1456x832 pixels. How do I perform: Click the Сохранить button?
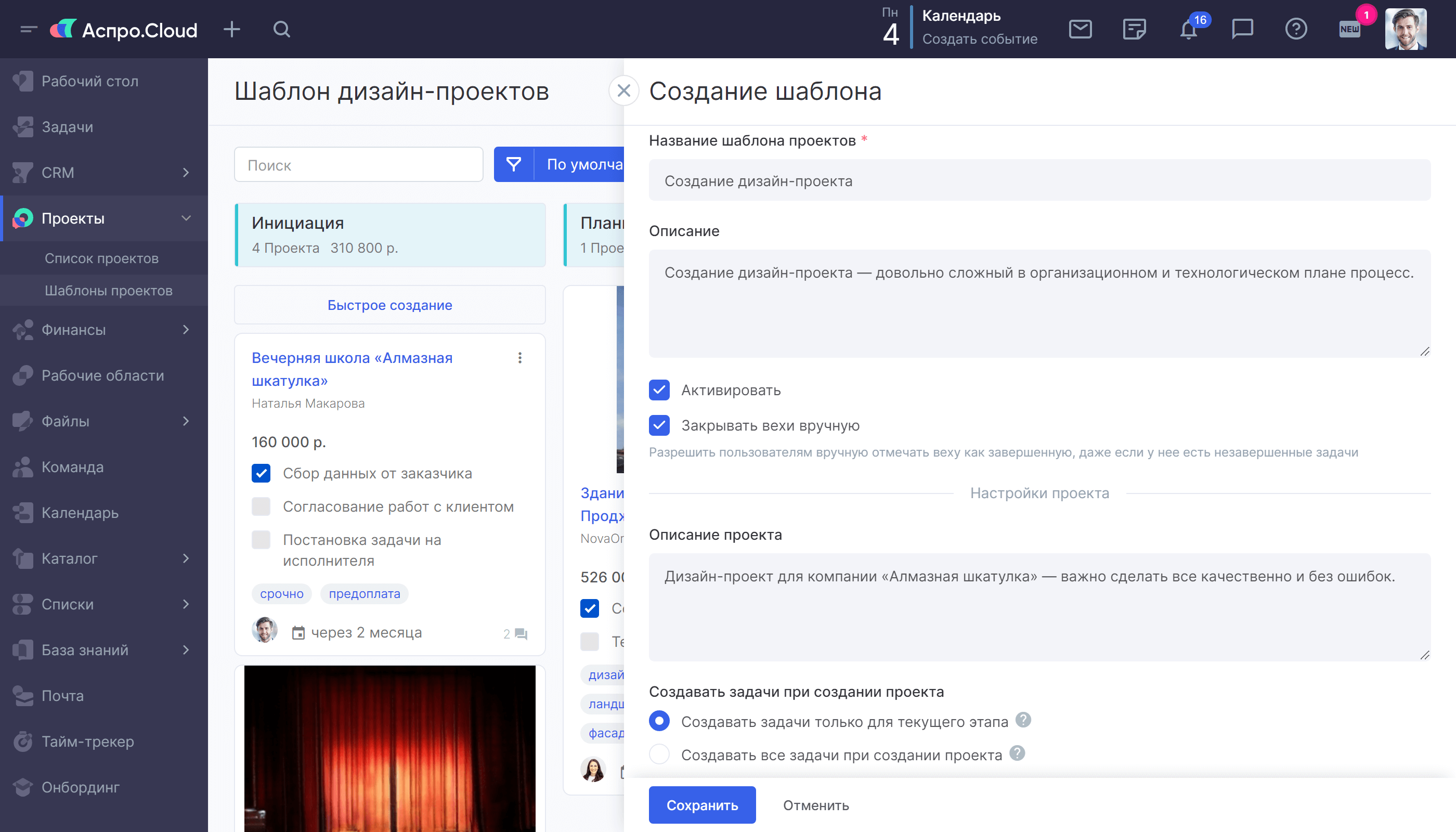click(701, 805)
